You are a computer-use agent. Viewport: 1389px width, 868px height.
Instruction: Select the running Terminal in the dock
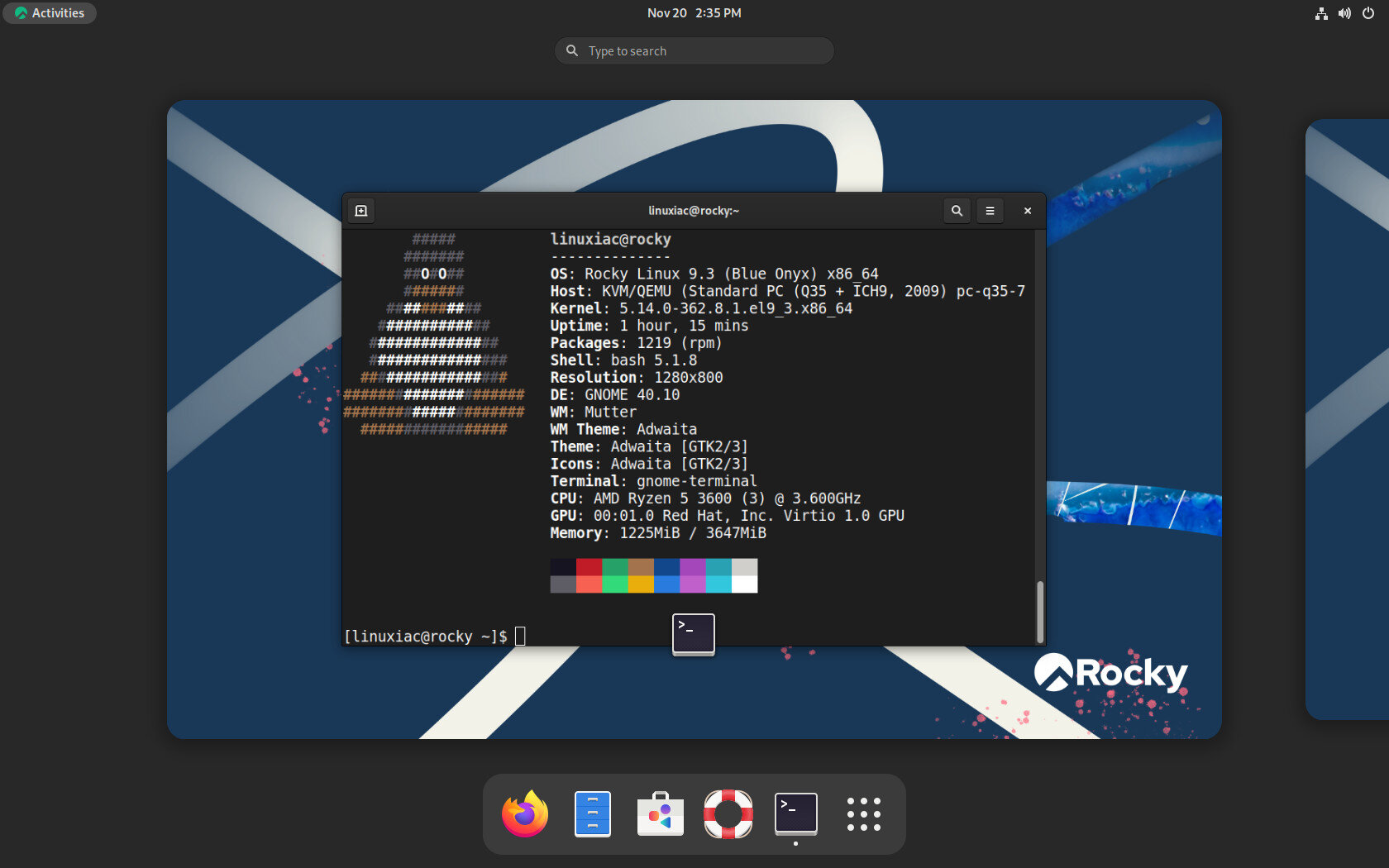tap(795, 814)
